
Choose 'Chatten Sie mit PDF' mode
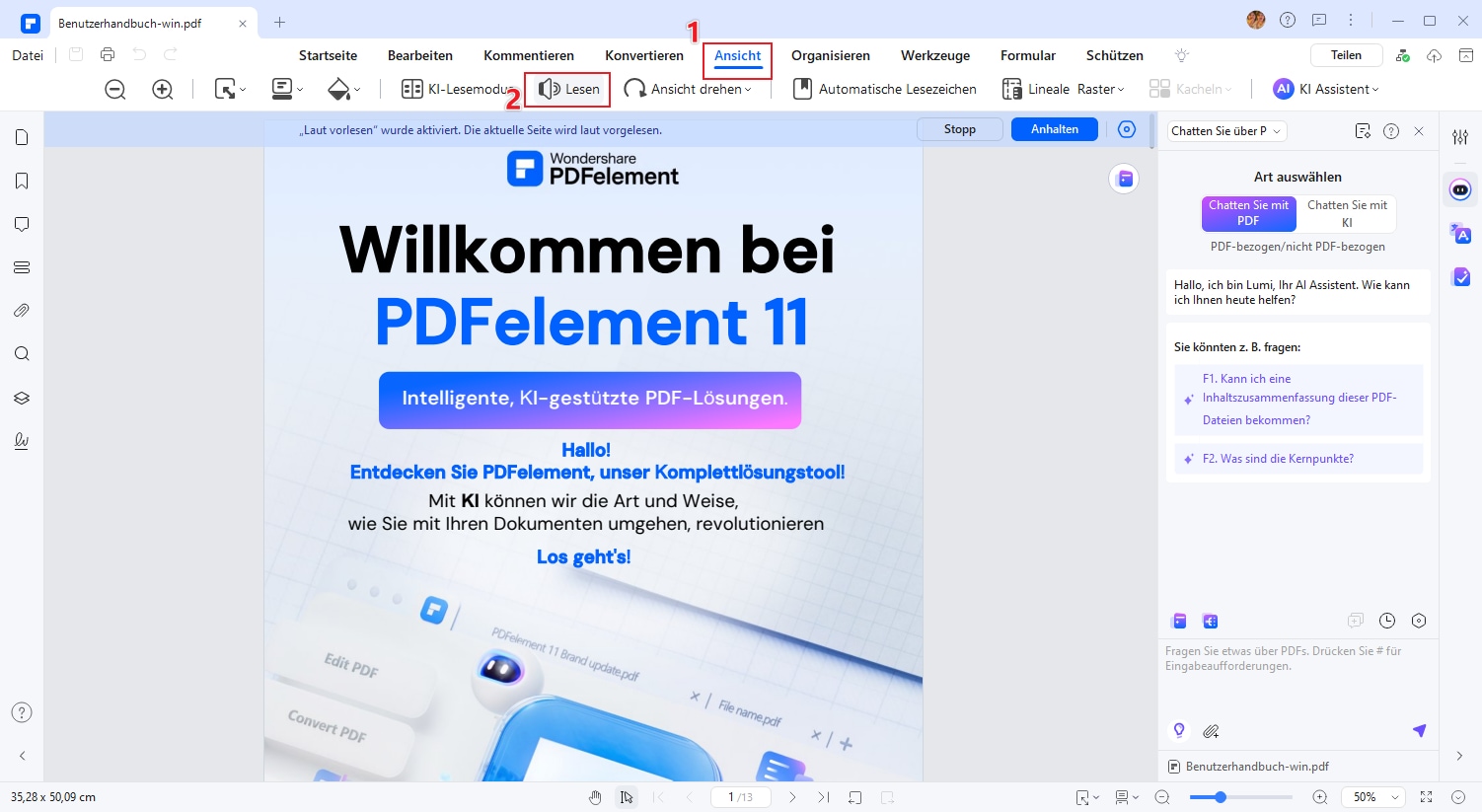click(x=1248, y=213)
